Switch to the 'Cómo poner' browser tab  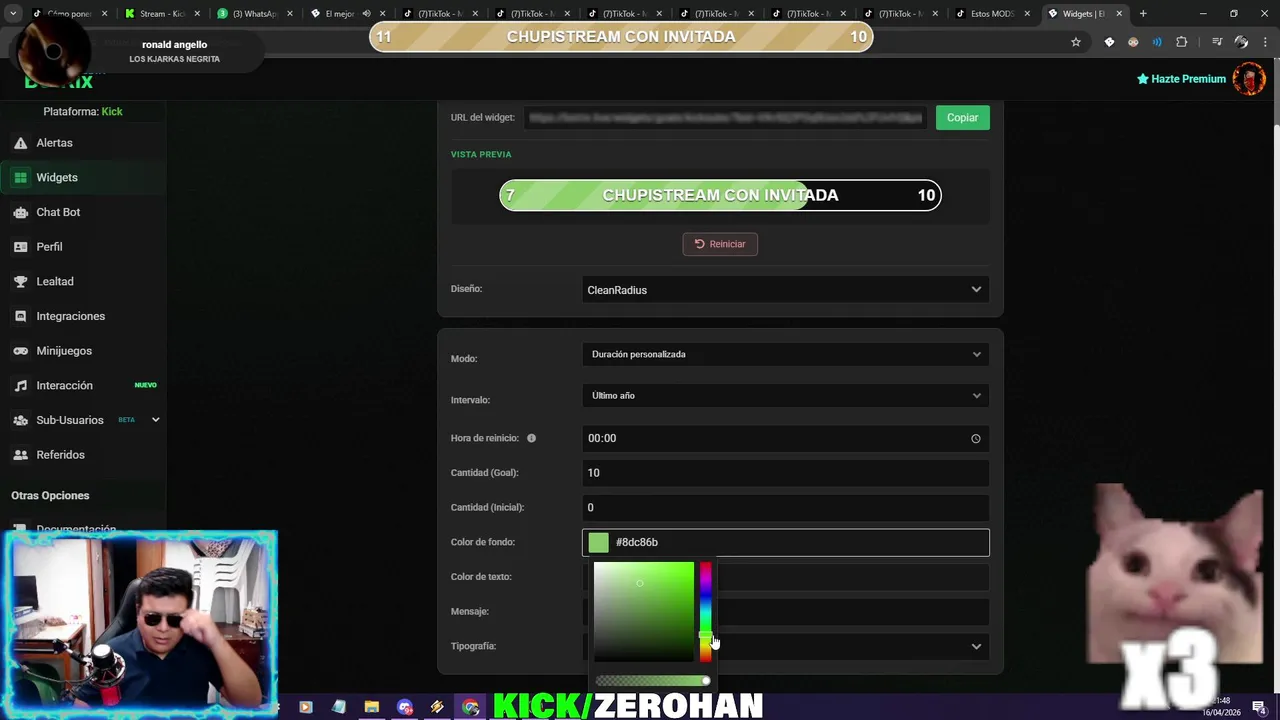click(x=70, y=14)
